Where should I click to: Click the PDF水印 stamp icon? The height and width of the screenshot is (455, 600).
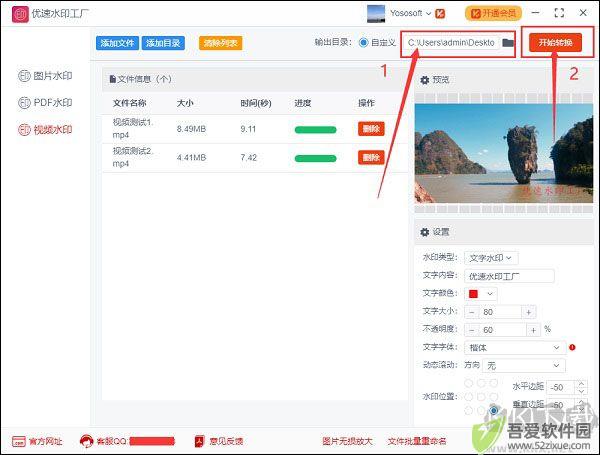pyautogui.click(x=24, y=103)
